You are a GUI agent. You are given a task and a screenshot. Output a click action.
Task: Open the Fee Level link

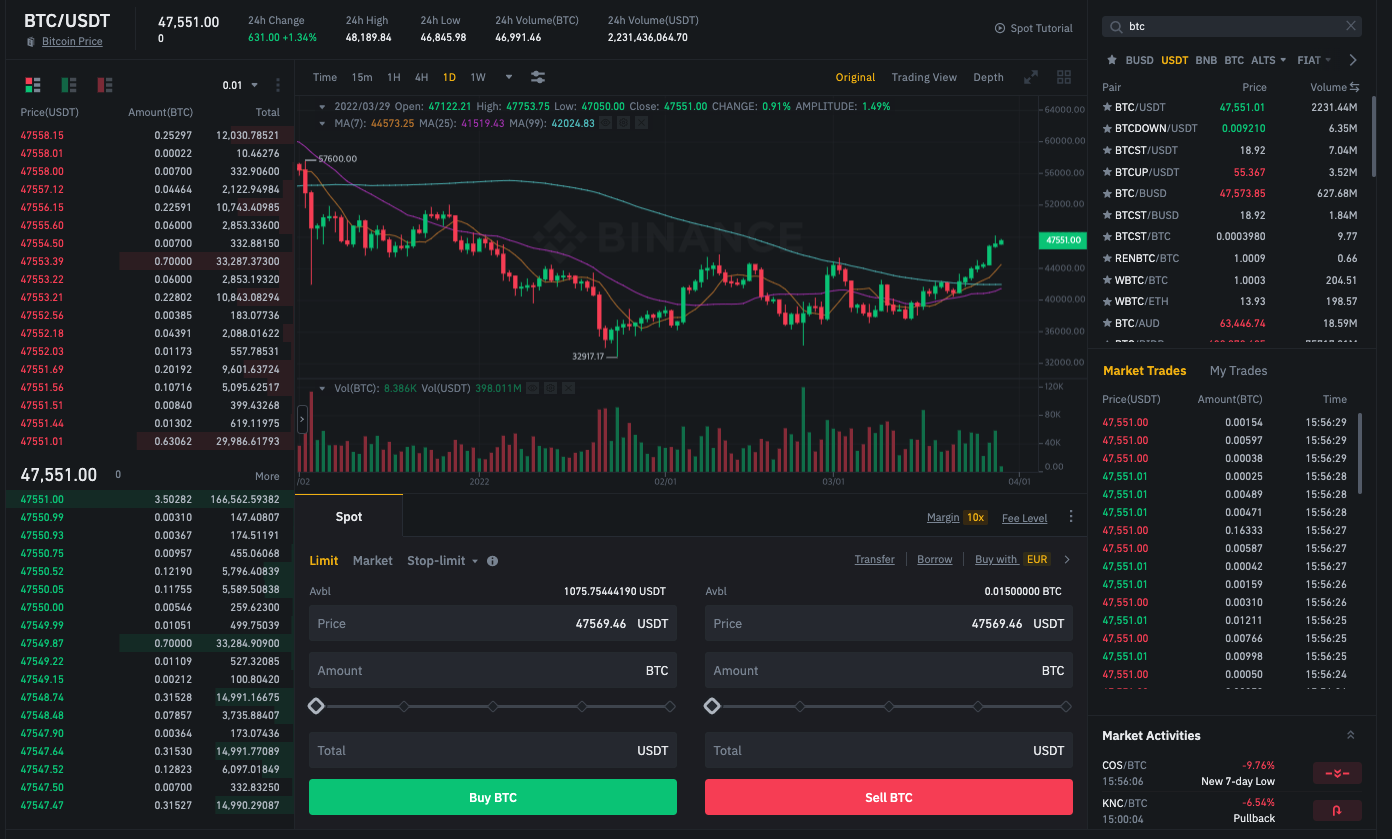1025,518
